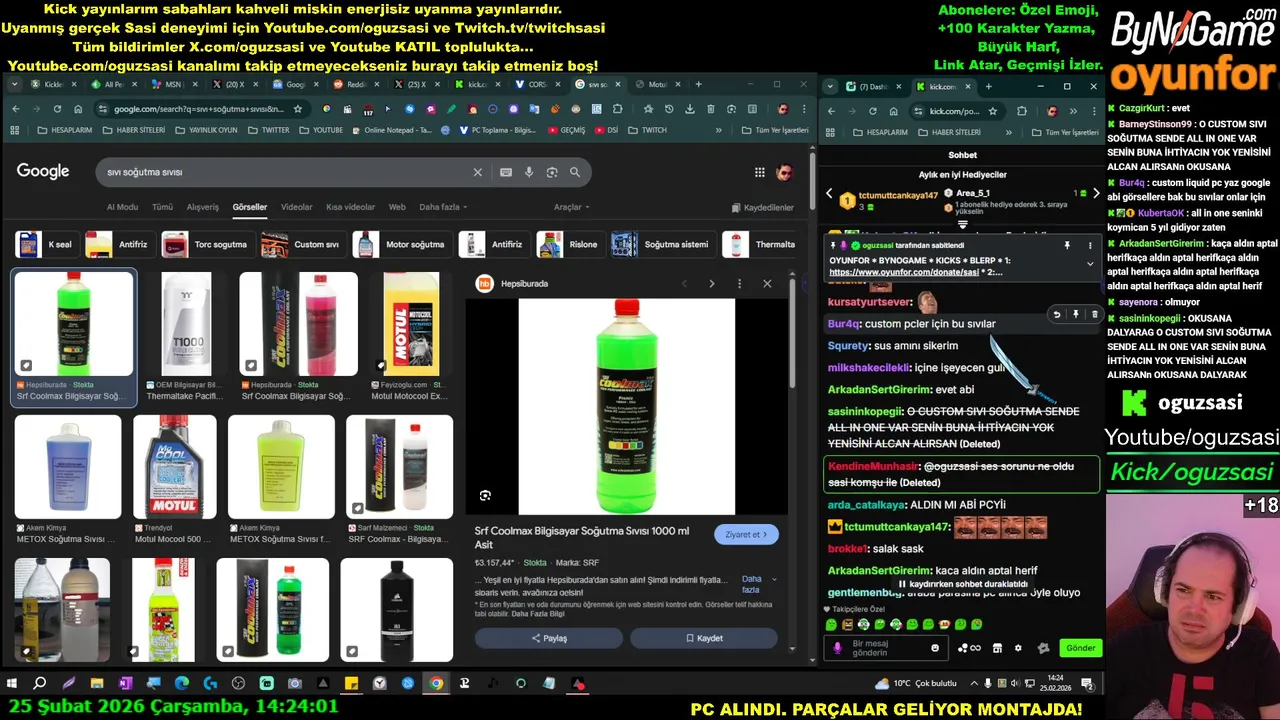Click the Kaydet save button

[x=704, y=638]
